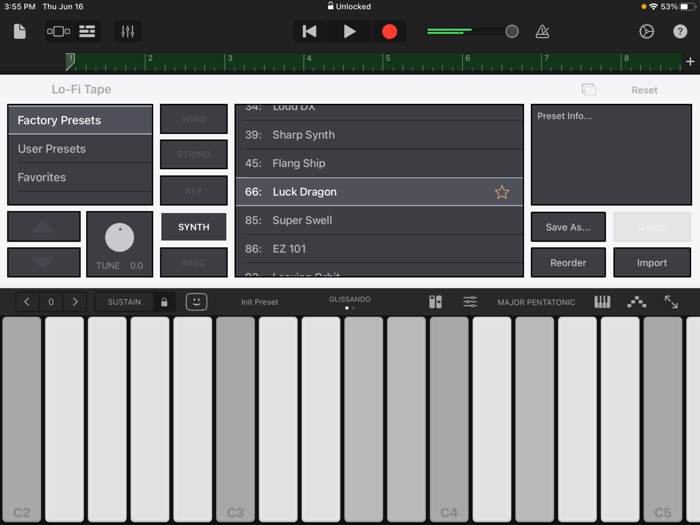
Task: Switch to instrument browser view
Action: coord(58,32)
